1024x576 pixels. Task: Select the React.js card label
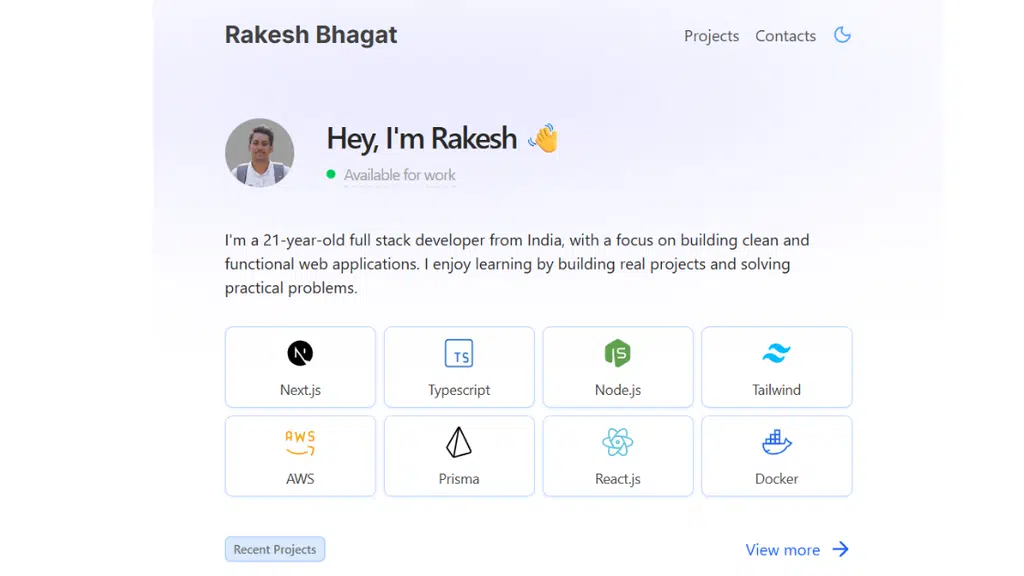(x=618, y=479)
